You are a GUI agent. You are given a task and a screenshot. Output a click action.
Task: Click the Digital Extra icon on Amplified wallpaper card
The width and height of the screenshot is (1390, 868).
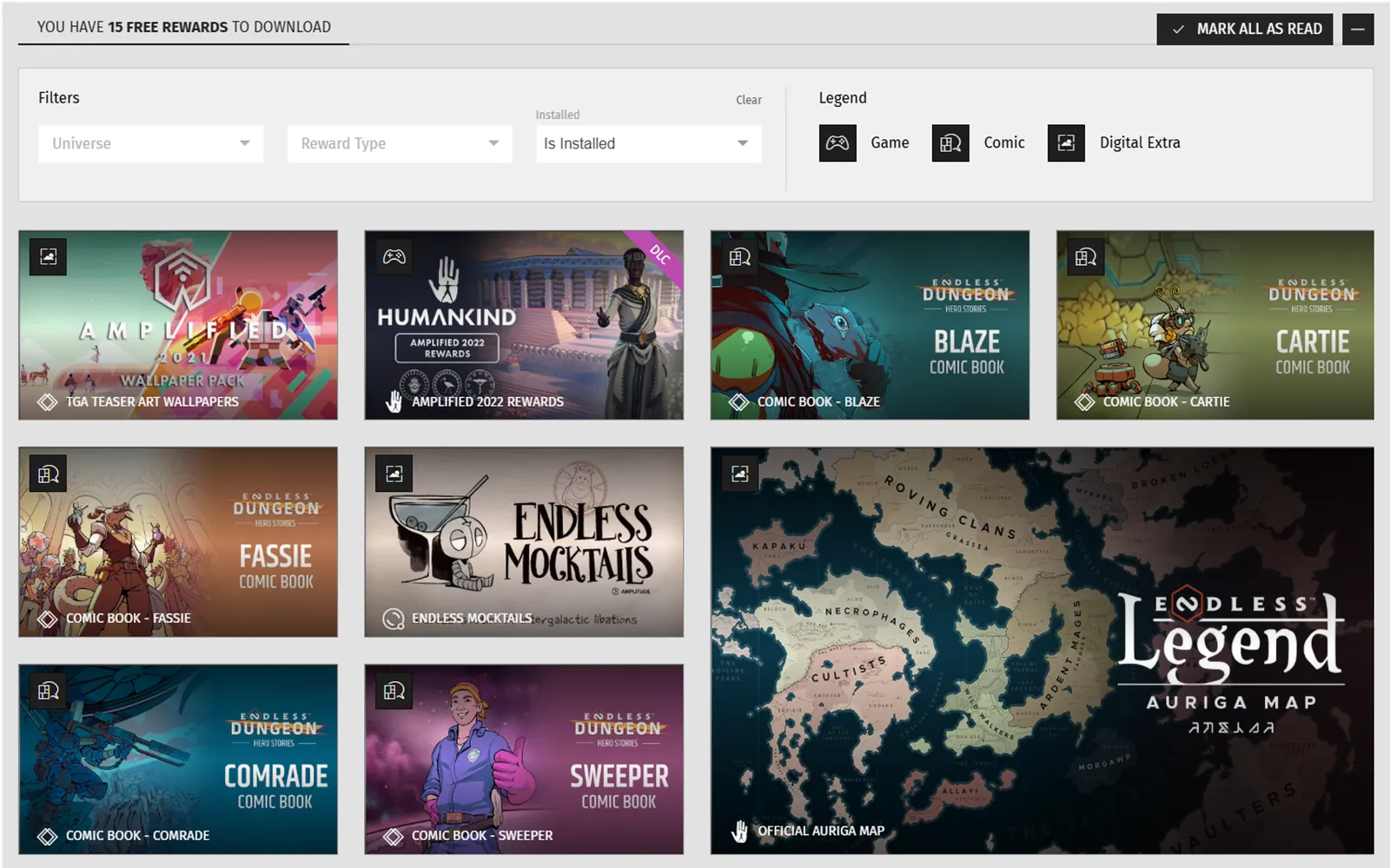pos(48,257)
